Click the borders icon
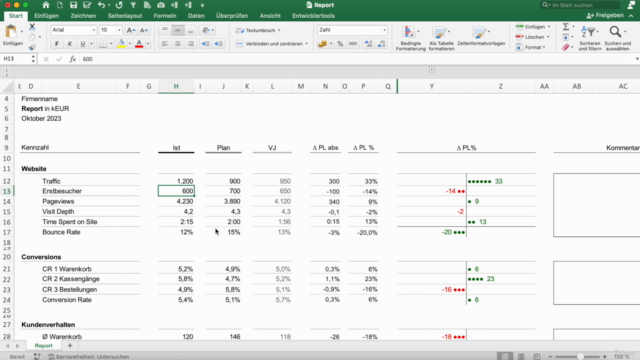This screenshot has height=360, width=640. tap(103, 44)
